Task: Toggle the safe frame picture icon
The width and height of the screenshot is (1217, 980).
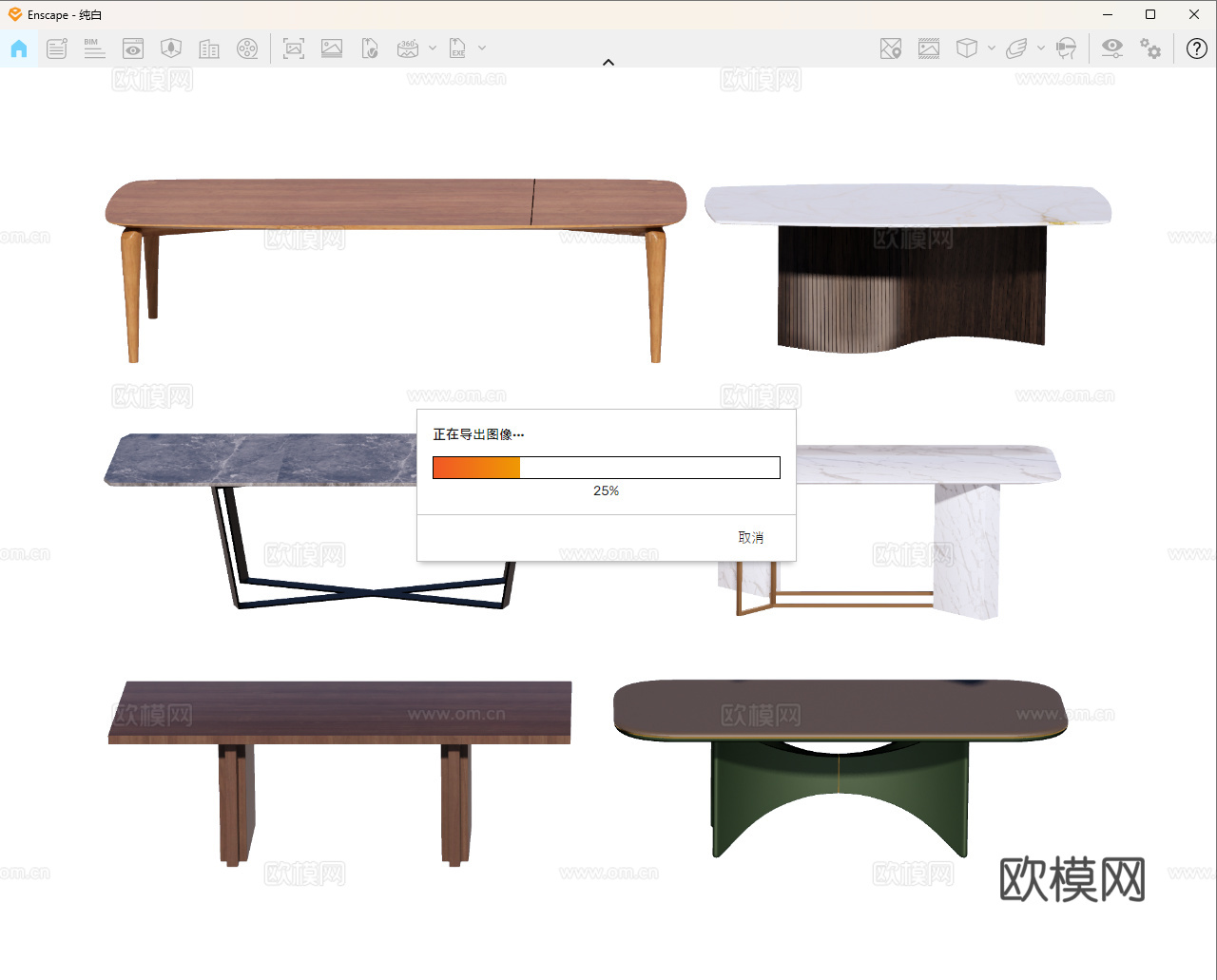Action: [x=929, y=48]
